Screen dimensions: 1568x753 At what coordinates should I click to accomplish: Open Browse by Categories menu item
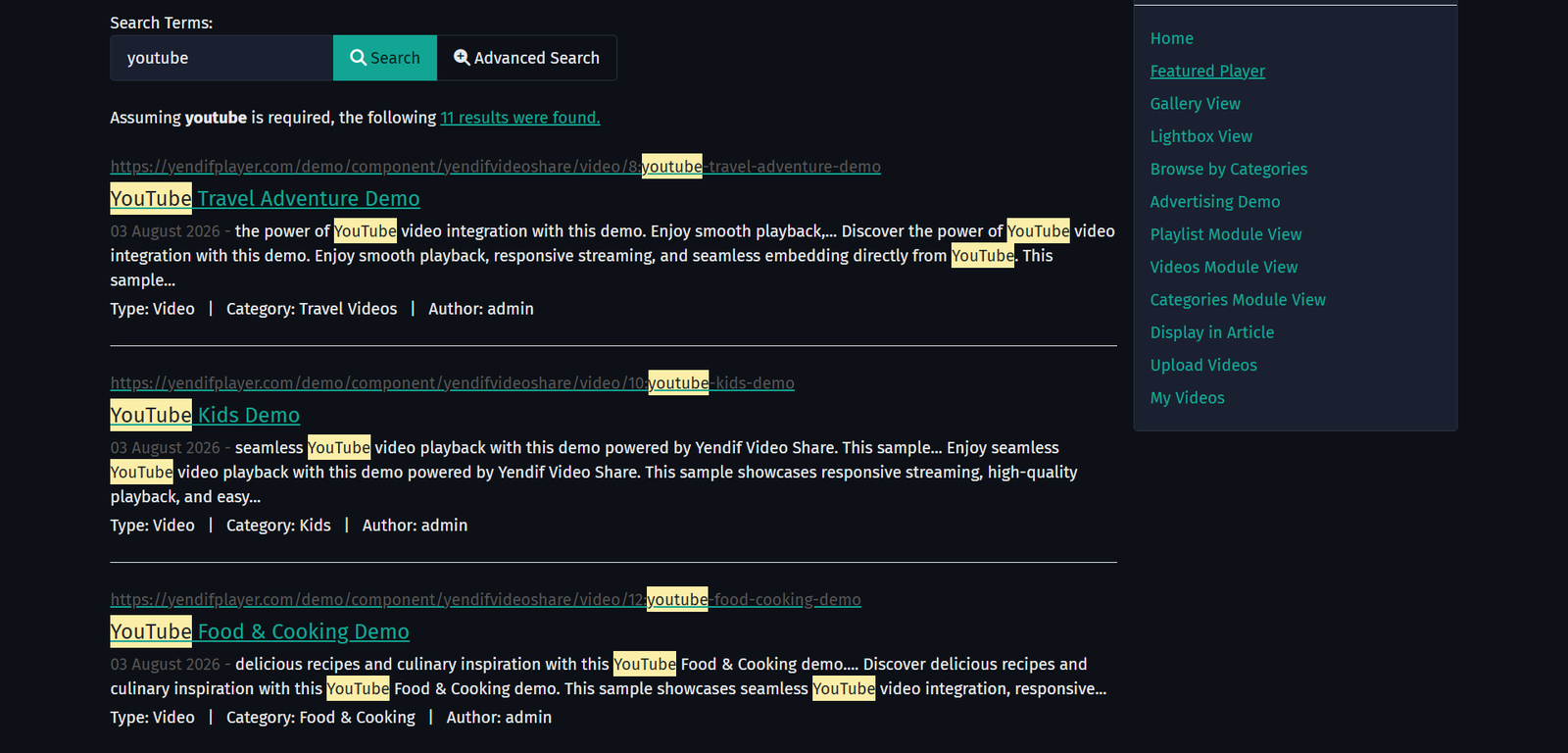[1229, 169]
